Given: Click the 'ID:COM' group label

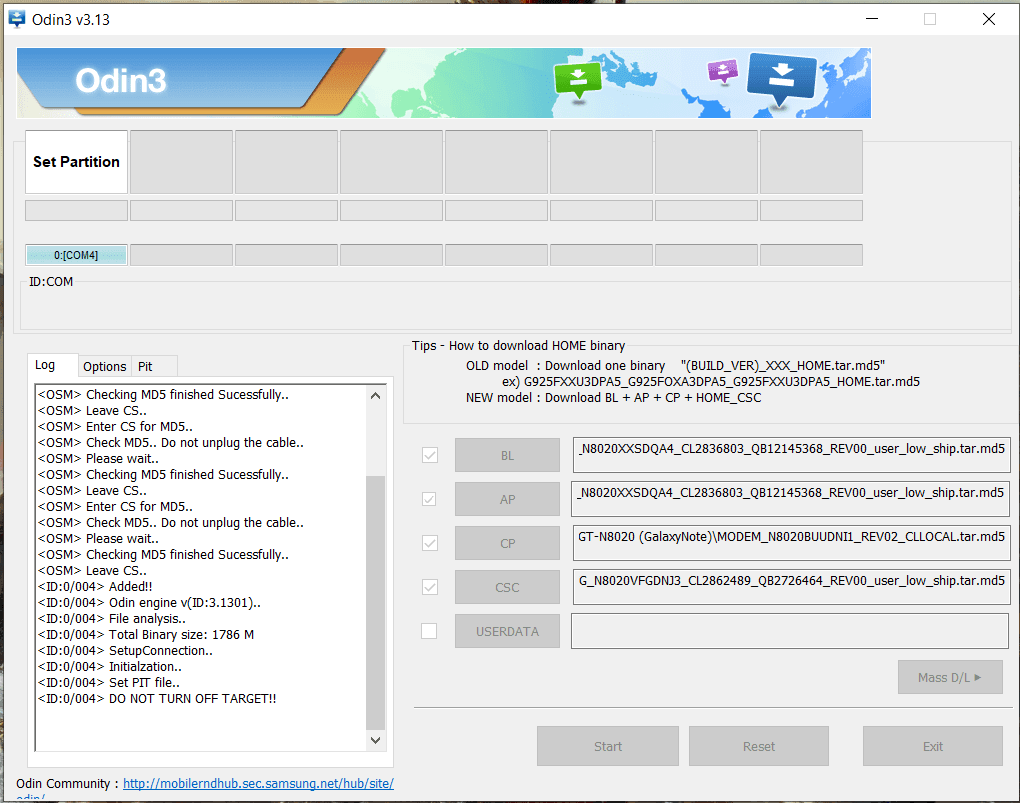Looking at the screenshot, I should 51,282.
